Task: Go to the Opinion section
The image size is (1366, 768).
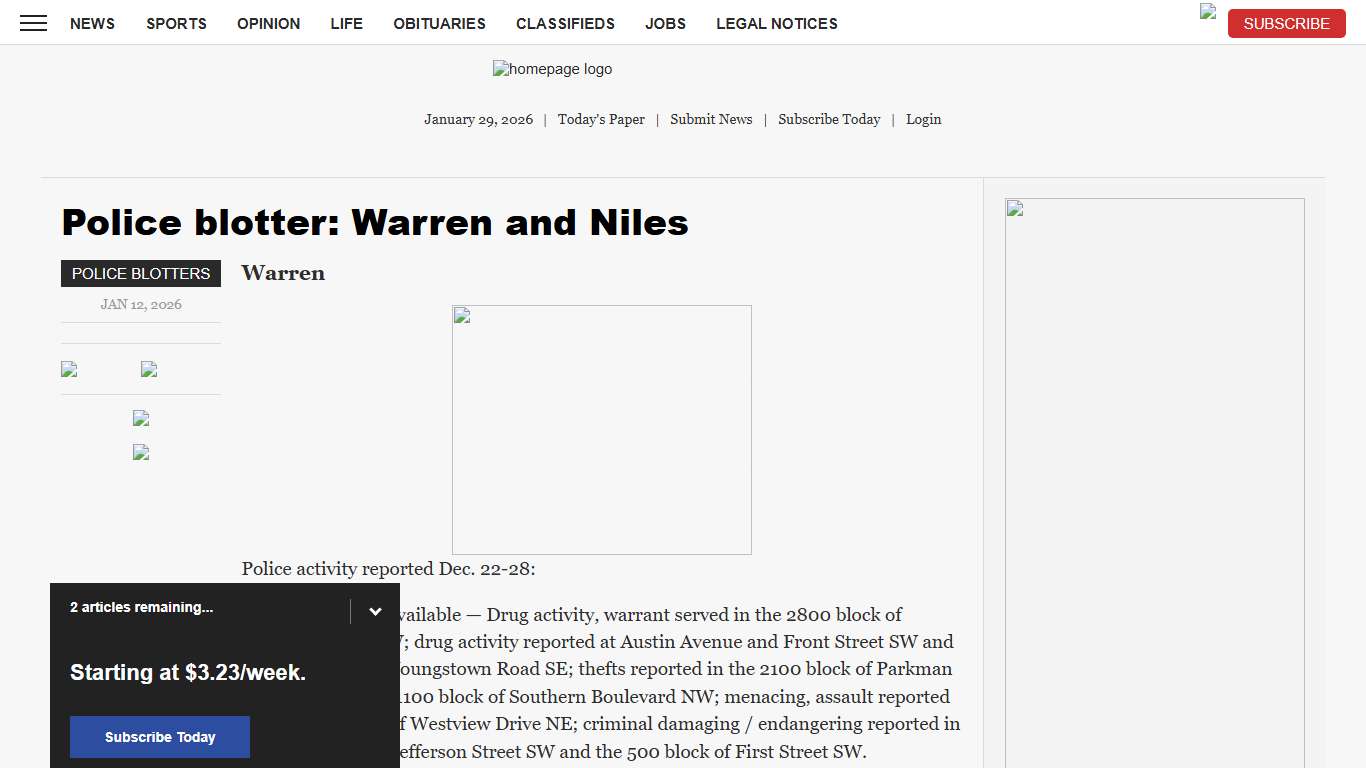Action: (268, 23)
